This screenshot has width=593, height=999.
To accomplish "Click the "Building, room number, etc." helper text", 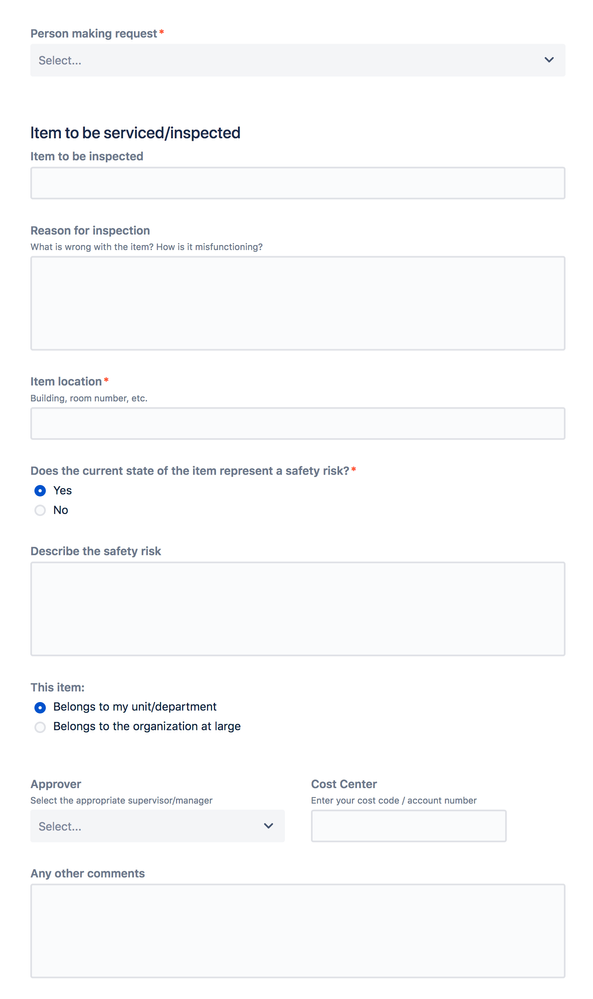I will click(88, 397).
